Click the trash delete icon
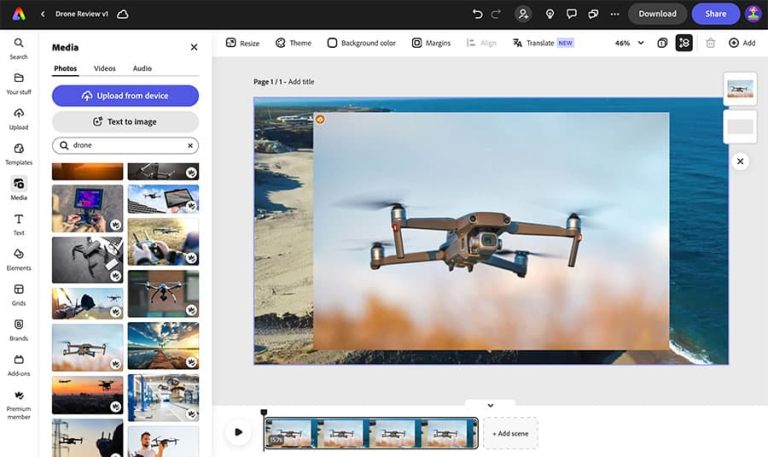 (710, 43)
